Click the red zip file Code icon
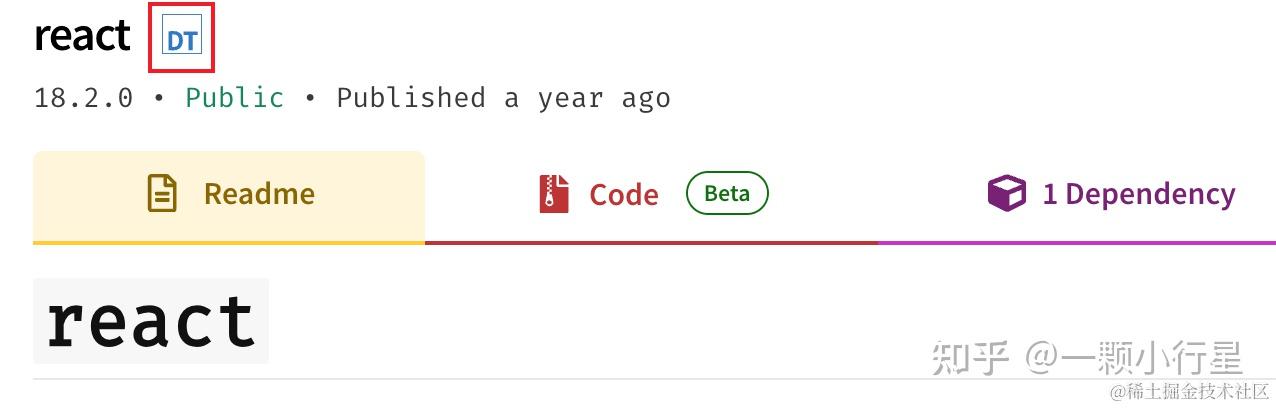Image resolution: width=1276 pixels, height=408 pixels. (554, 194)
